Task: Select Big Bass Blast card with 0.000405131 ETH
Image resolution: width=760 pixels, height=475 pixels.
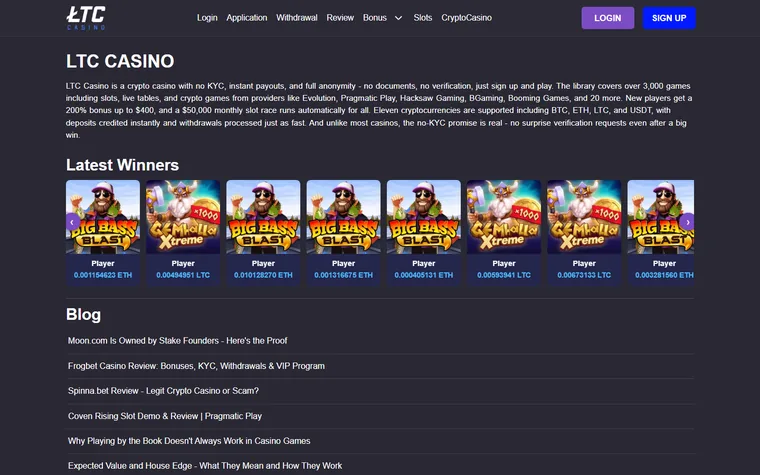Action: pos(424,233)
